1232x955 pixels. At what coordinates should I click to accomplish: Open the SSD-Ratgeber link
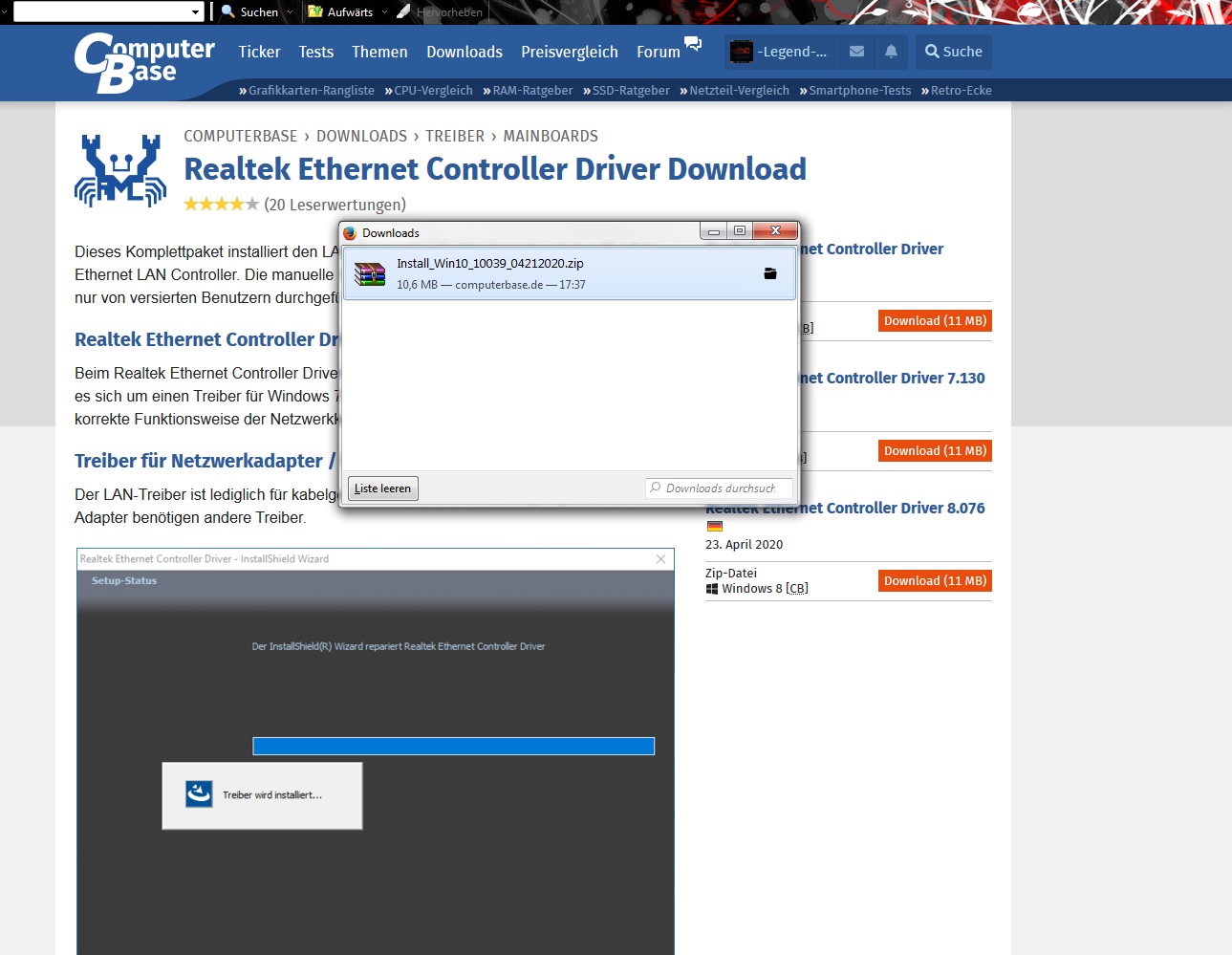coord(631,91)
